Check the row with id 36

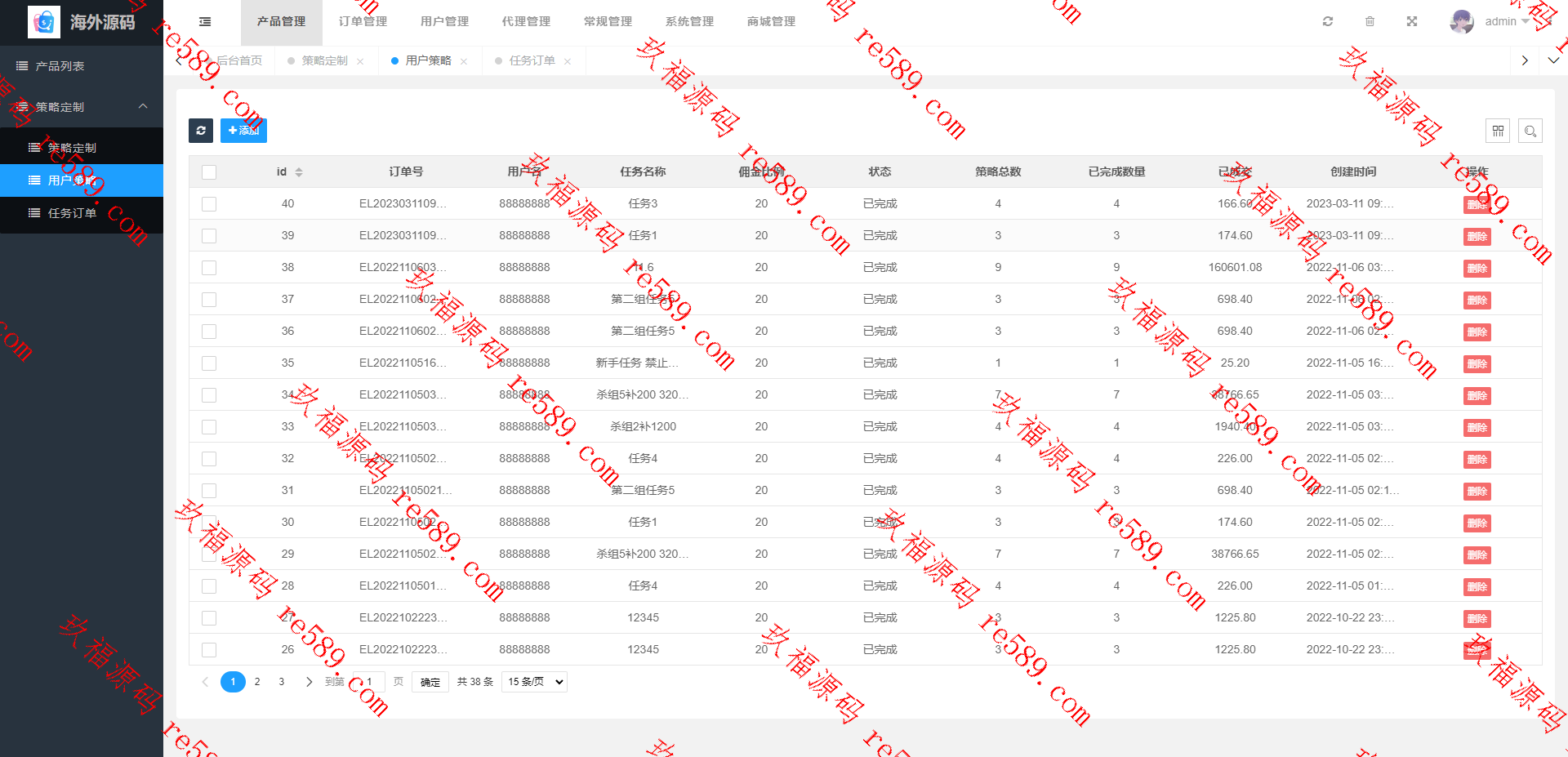point(209,332)
